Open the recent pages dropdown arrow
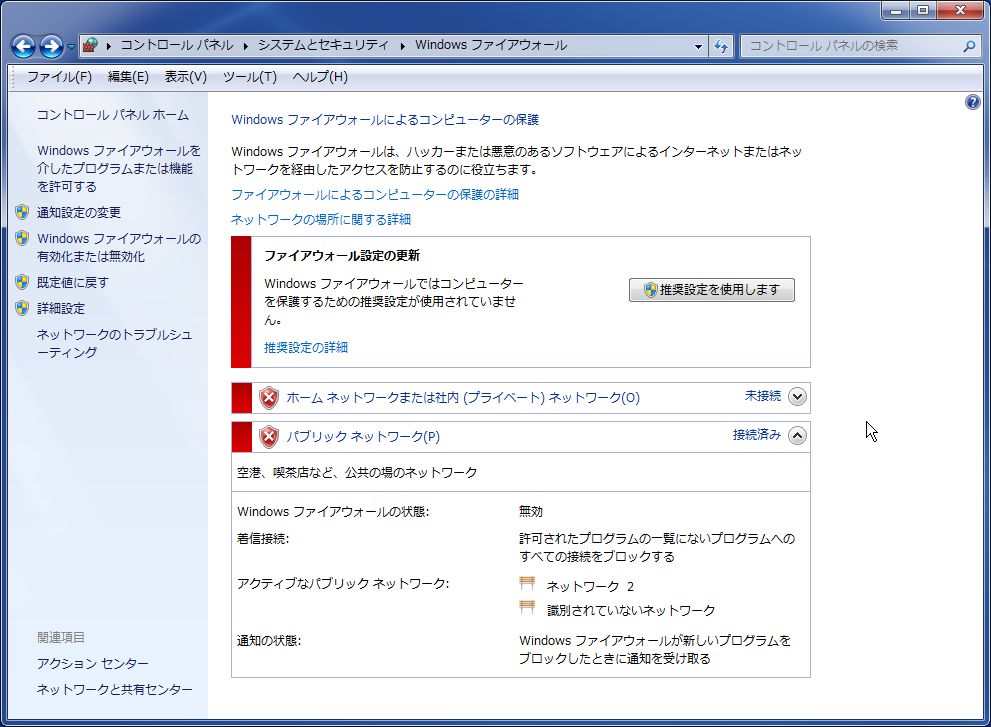Viewport: 991px width, 727px height. pos(71,46)
